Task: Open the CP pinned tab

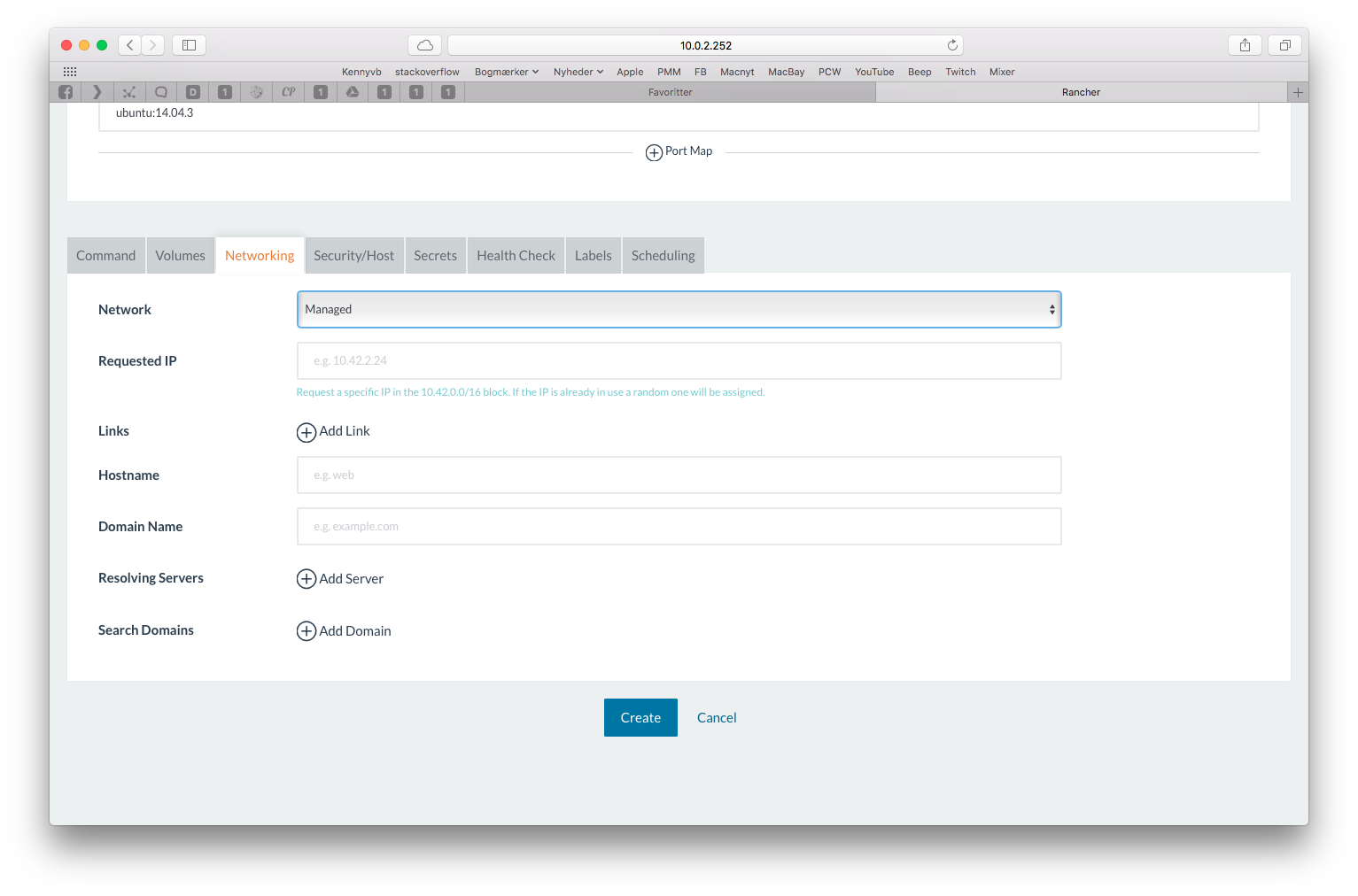Action: [x=289, y=92]
